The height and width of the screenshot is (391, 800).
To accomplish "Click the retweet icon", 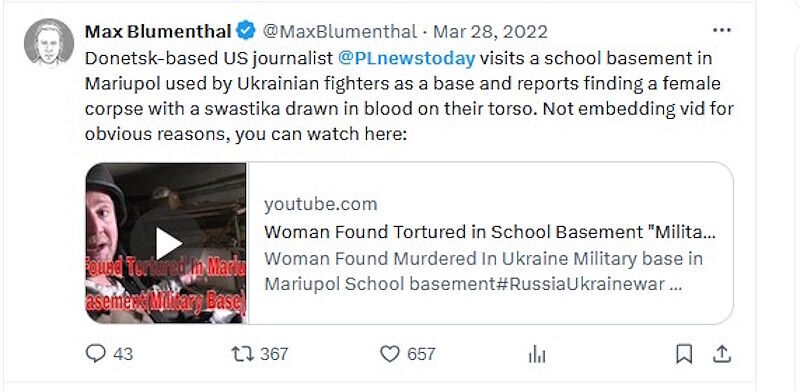I will point(242,354).
